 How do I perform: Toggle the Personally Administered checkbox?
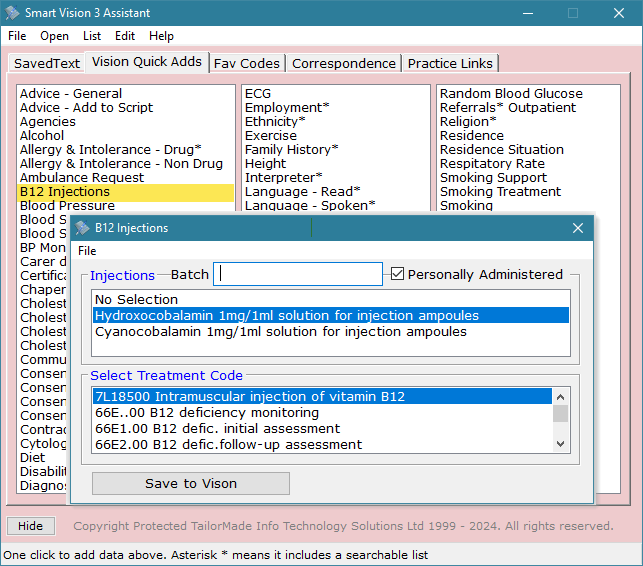tap(397, 274)
